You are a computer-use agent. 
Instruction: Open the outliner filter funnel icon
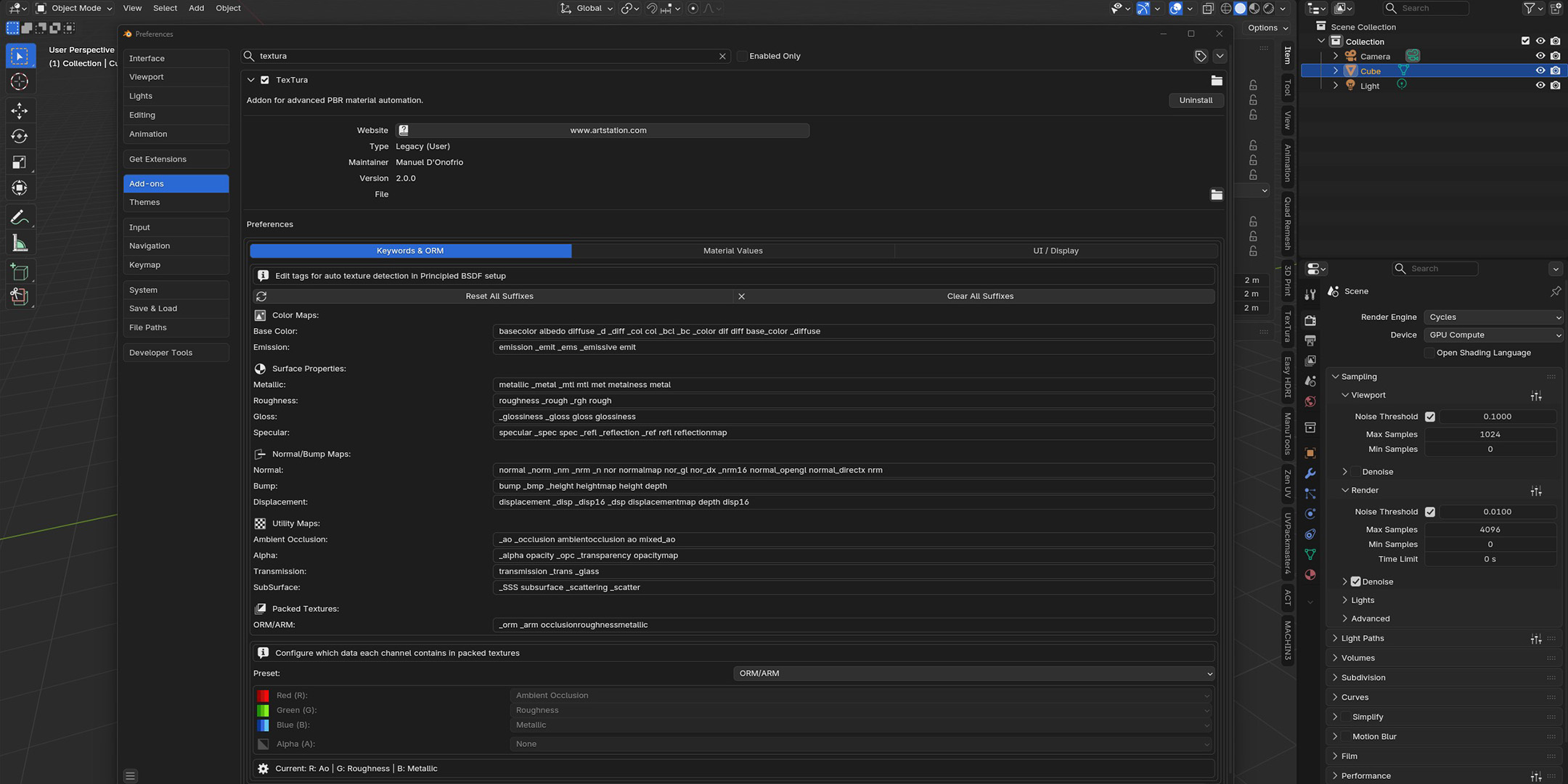pyautogui.click(x=1530, y=8)
